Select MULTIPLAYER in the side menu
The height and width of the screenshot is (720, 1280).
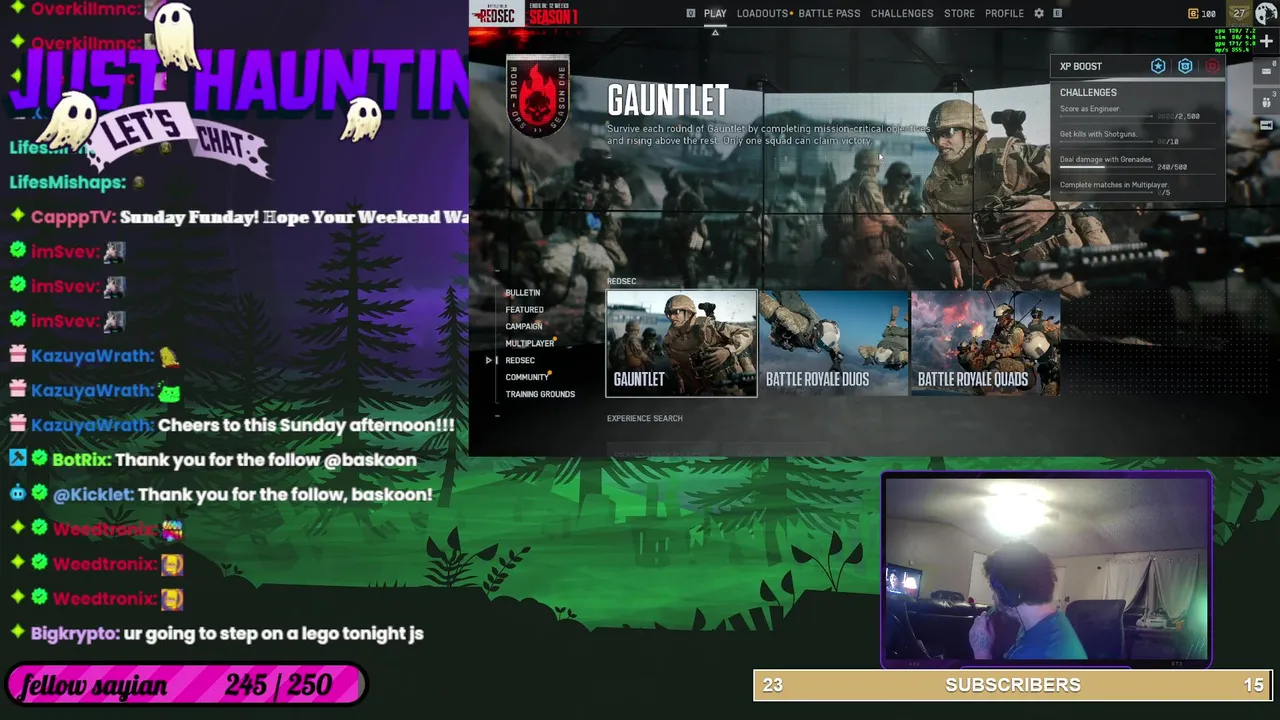click(529, 343)
